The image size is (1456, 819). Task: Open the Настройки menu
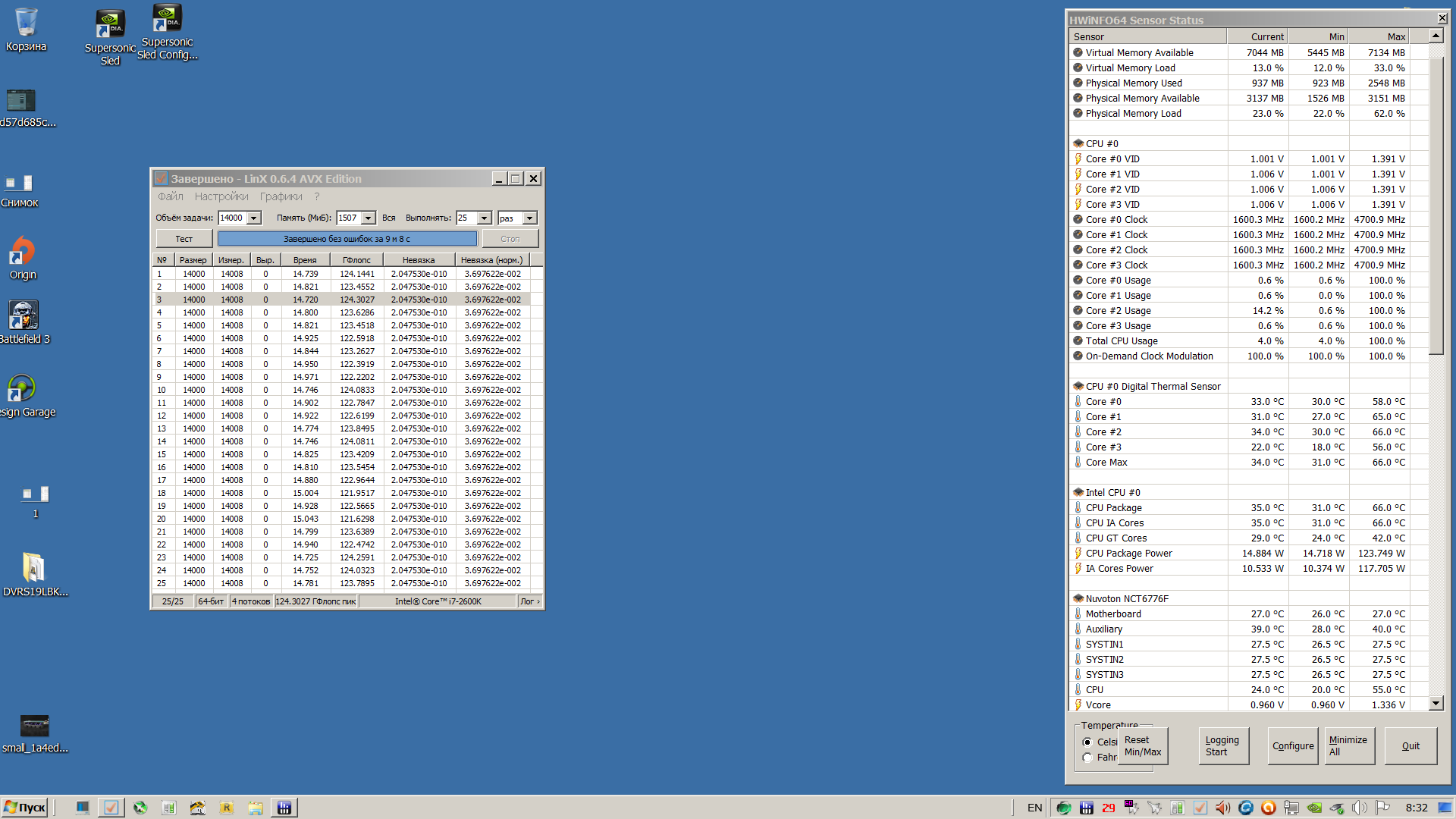tap(221, 196)
